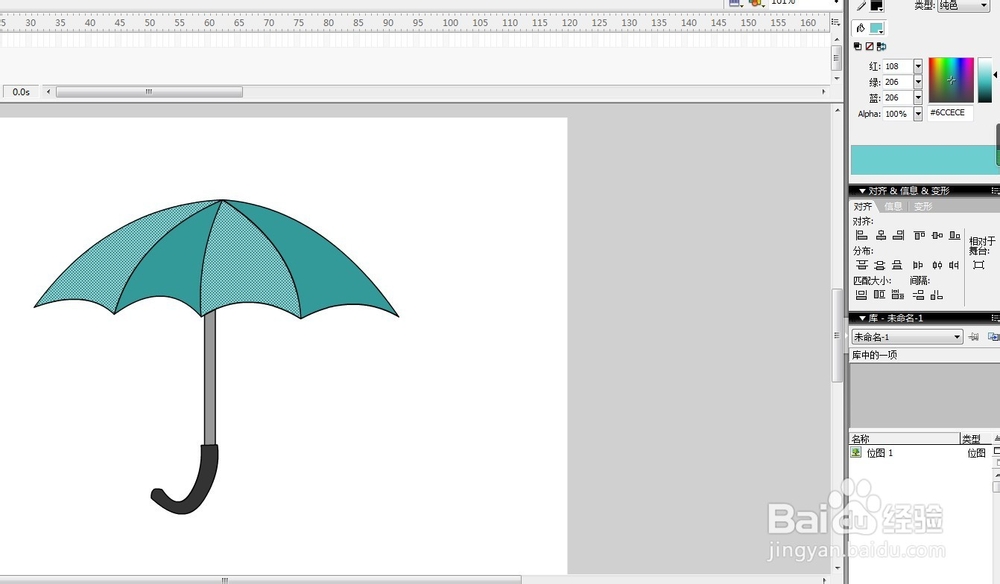1000x584 pixels.
Task: Distribute bottom edges in Align panel
Action: tap(897, 265)
